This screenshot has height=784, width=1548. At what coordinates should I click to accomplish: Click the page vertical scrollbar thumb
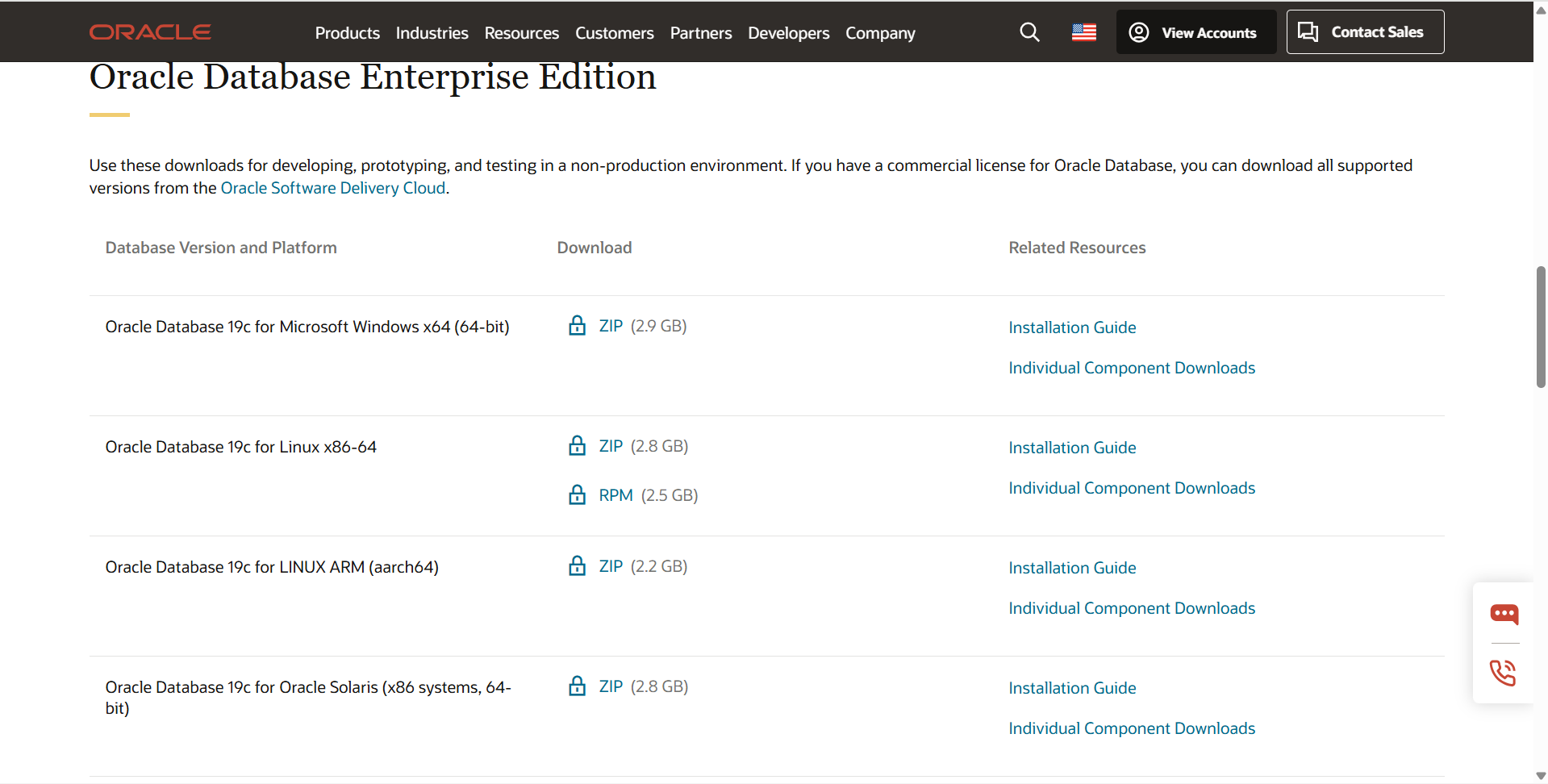point(1541,327)
